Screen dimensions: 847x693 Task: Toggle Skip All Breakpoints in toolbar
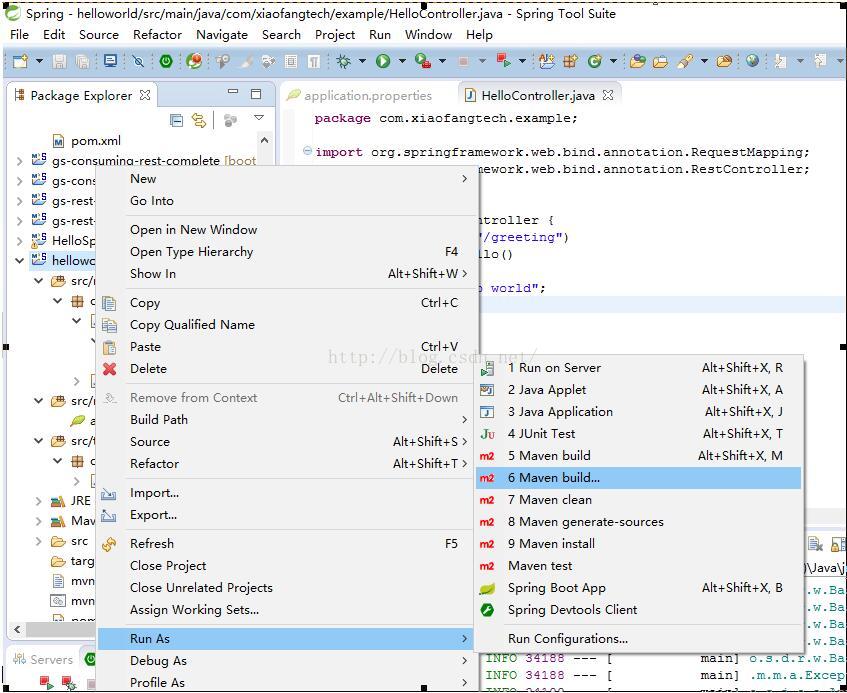[x=138, y=61]
